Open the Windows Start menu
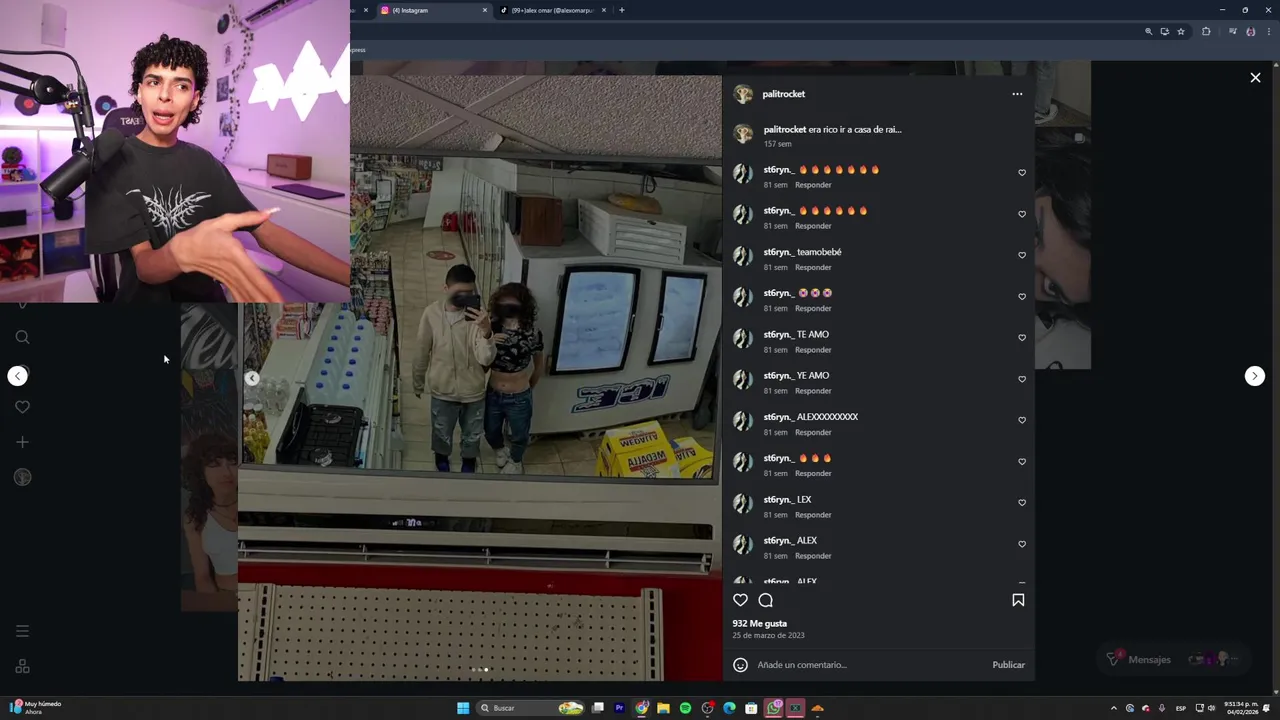 463,708
